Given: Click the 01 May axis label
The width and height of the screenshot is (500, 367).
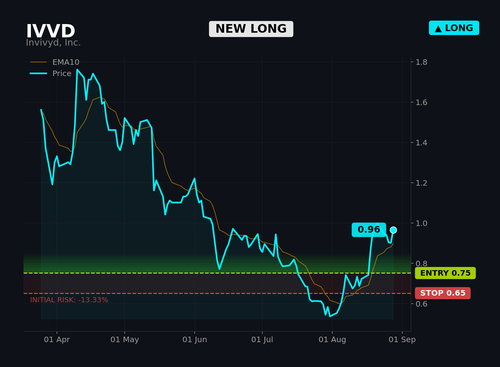Looking at the screenshot, I should [x=125, y=340].
